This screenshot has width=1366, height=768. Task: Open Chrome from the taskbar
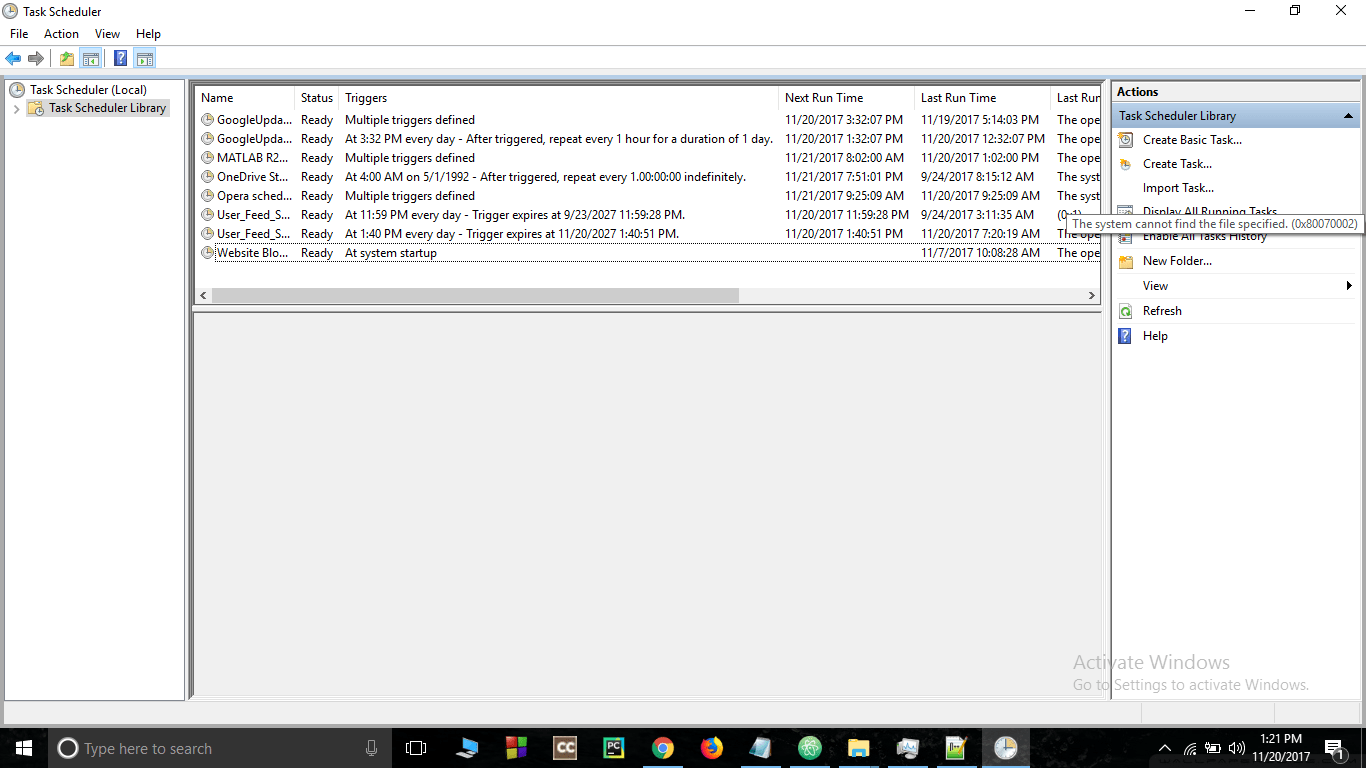click(662, 748)
